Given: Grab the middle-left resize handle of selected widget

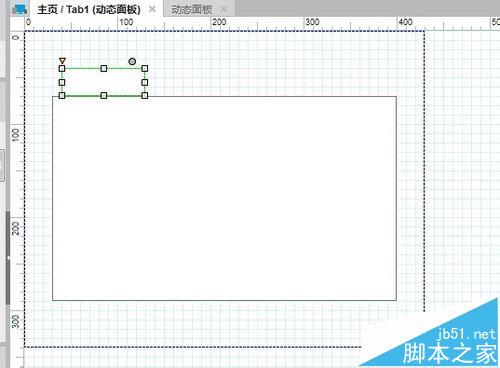Looking at the screenshot, I should point(62,82).
